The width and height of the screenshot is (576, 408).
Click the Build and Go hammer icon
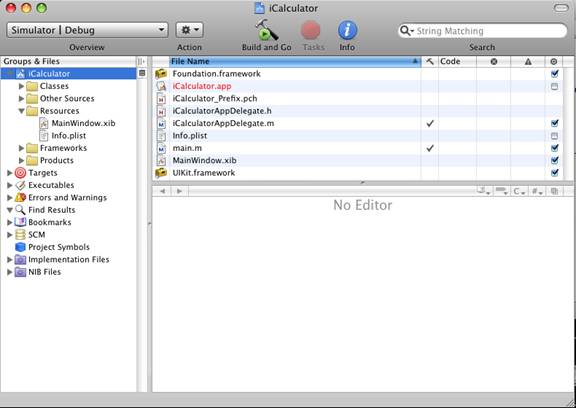(266, 30)
